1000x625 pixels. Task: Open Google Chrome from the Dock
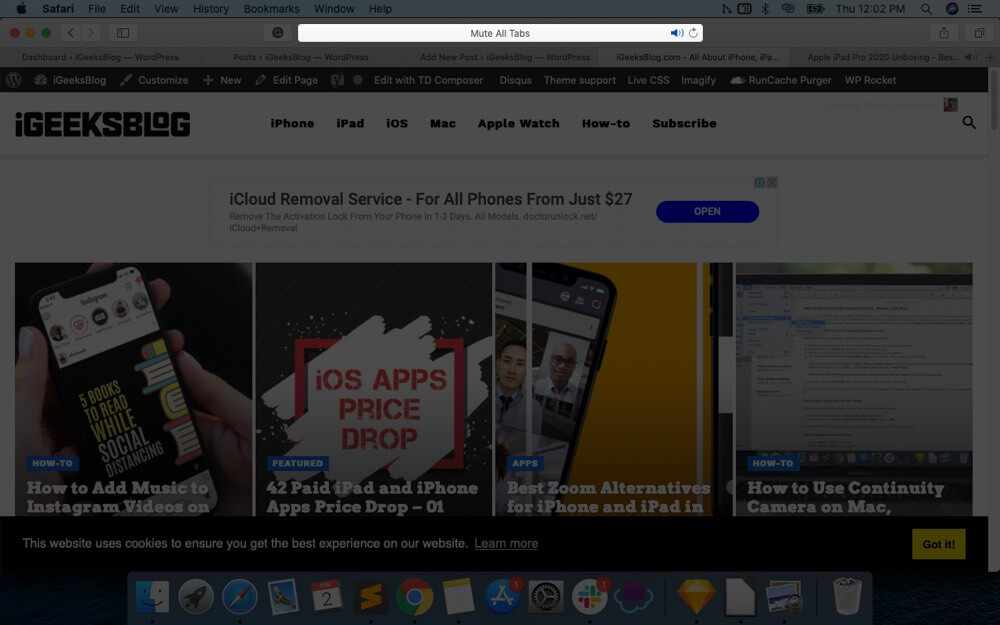pos(415,597)
